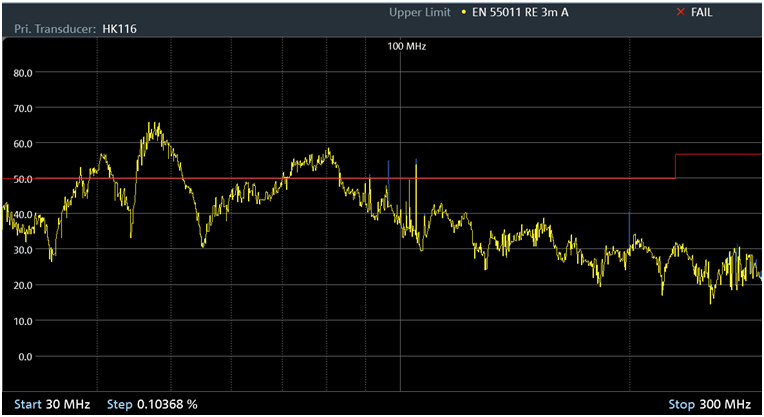Click the red X fail indicator icon
Viewport: 764px width, 417px height.
tap(681, 12)
